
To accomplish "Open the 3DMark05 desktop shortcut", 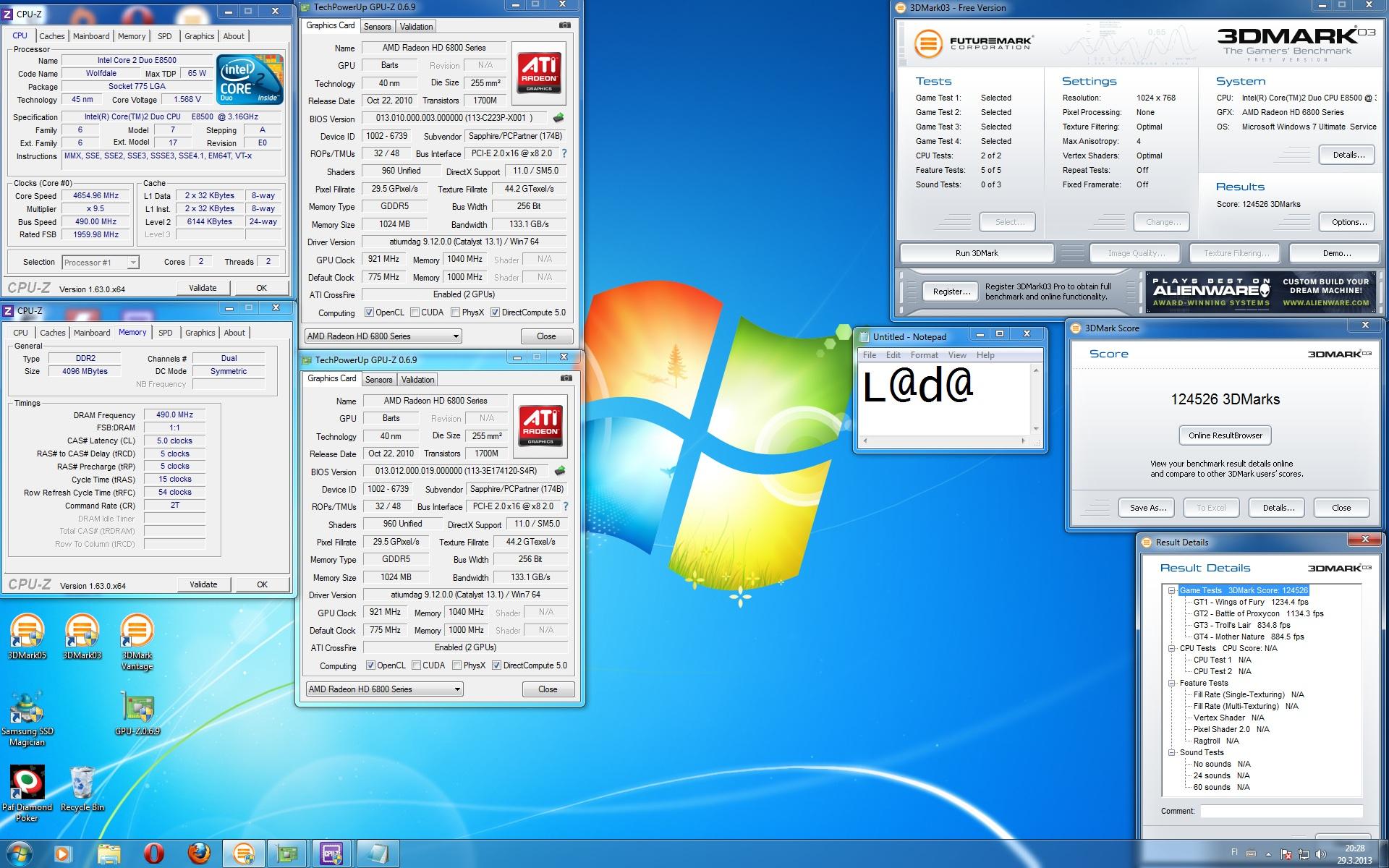I will point(27,637).
